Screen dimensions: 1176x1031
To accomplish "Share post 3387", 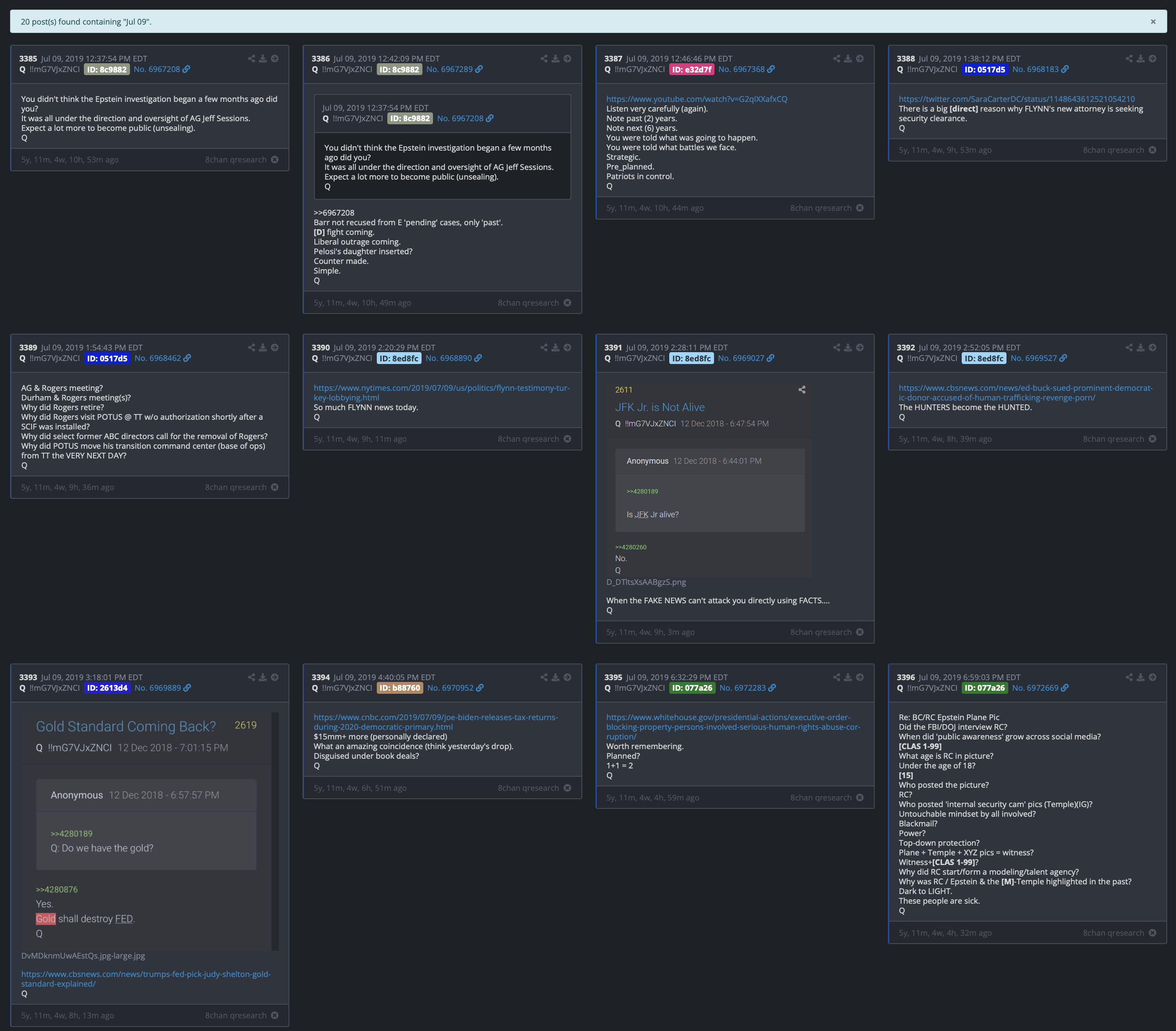I will (x=837, y=59).
